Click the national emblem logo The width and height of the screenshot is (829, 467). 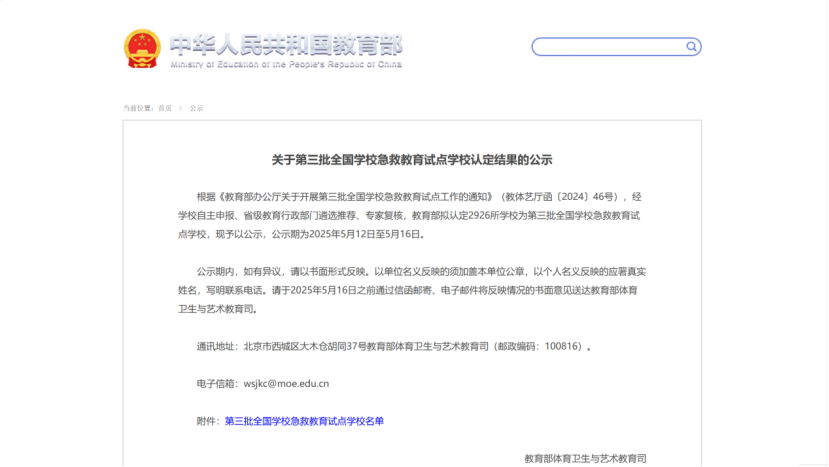141,48
